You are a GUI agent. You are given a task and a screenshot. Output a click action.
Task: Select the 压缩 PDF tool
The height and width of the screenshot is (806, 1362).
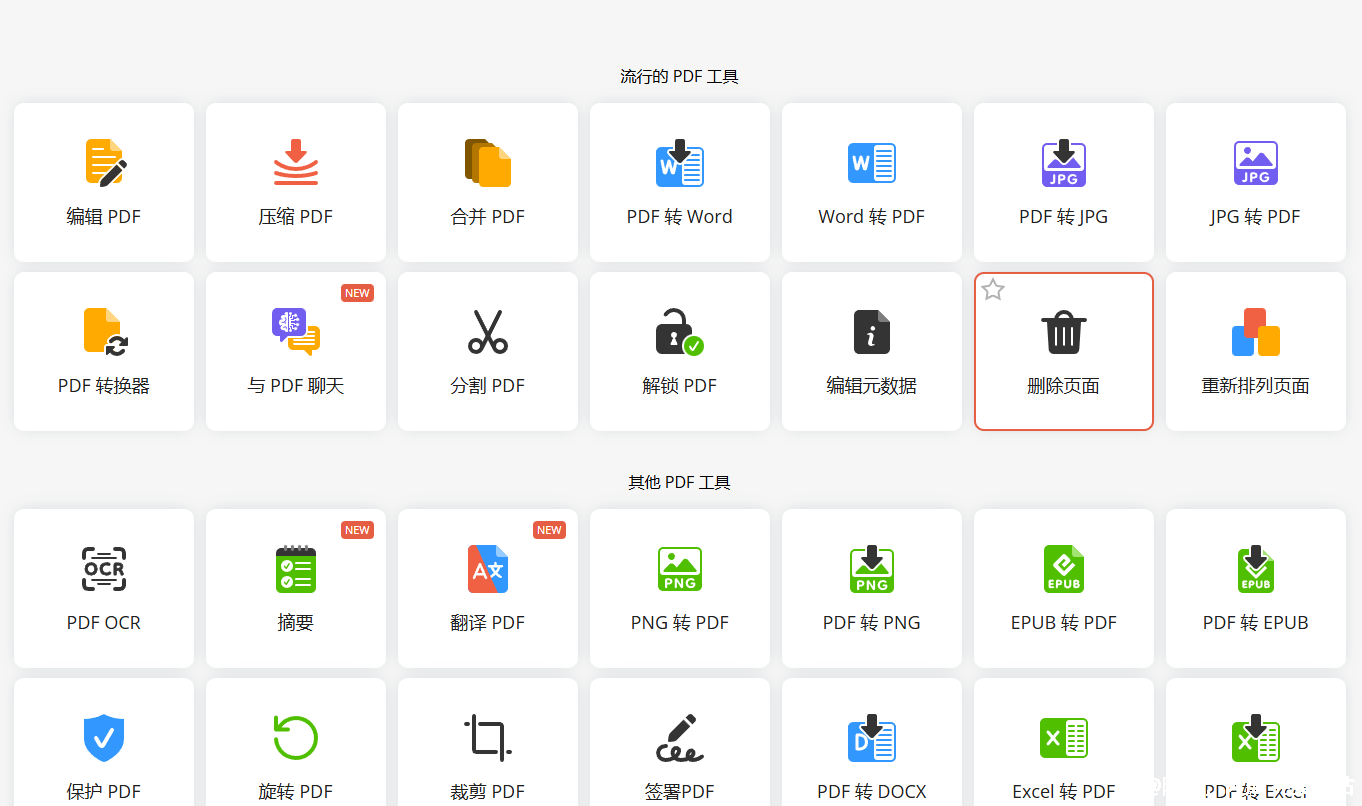(295, 182)
